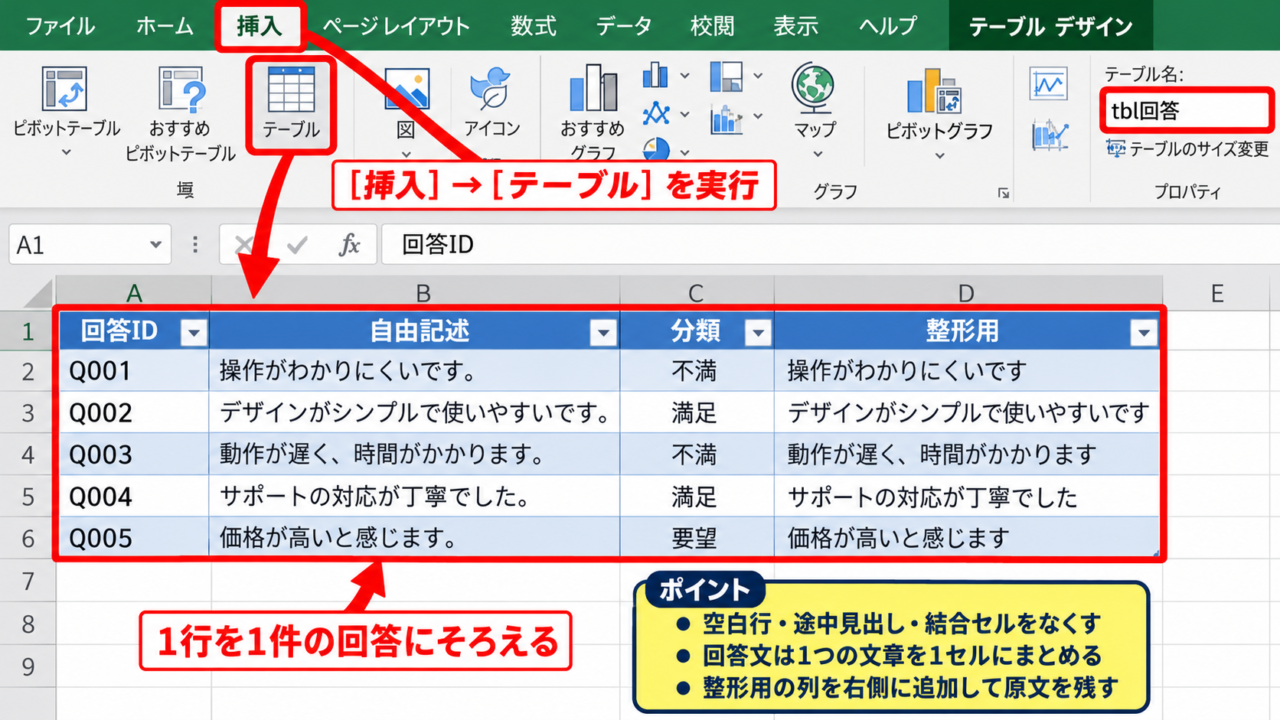Open filter dropdown for 分類 column
The height and width of the screenshot is (720, 1280).
(758, 334)
